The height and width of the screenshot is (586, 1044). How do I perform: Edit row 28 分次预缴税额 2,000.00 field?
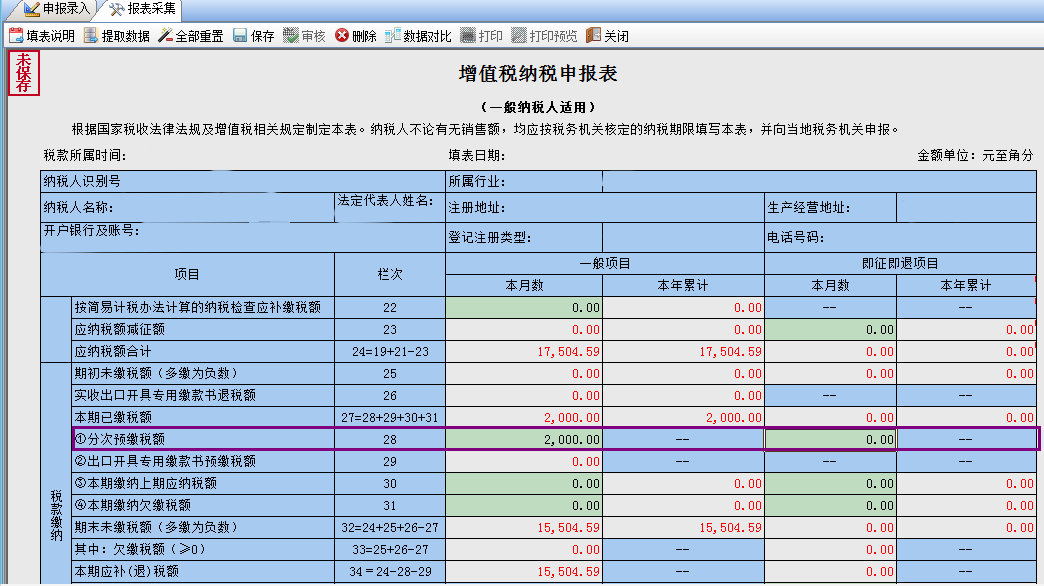tap(524, 440)
